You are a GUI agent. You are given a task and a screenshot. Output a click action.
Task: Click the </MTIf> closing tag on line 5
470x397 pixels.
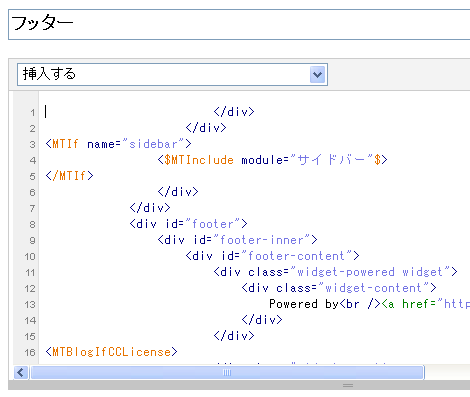coord(70,176)
